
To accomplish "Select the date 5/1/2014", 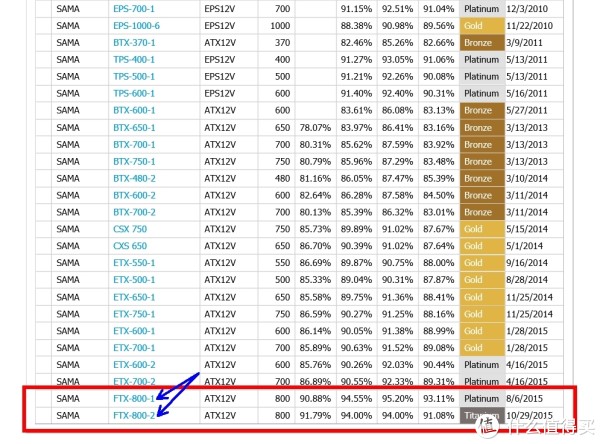I will tap(525, 246).
